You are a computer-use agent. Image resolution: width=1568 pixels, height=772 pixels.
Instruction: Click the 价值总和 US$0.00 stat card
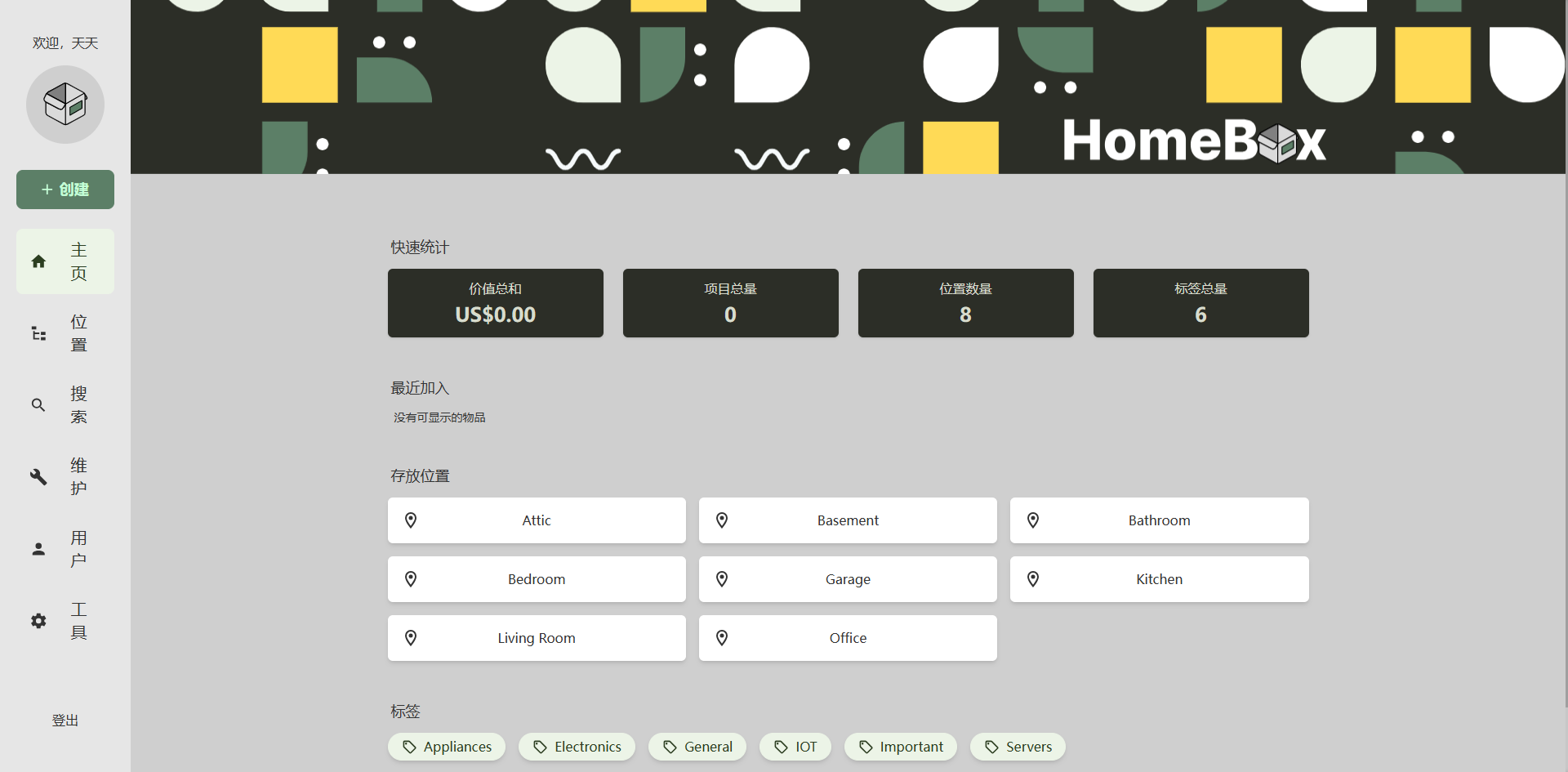(x=496, y=303)
